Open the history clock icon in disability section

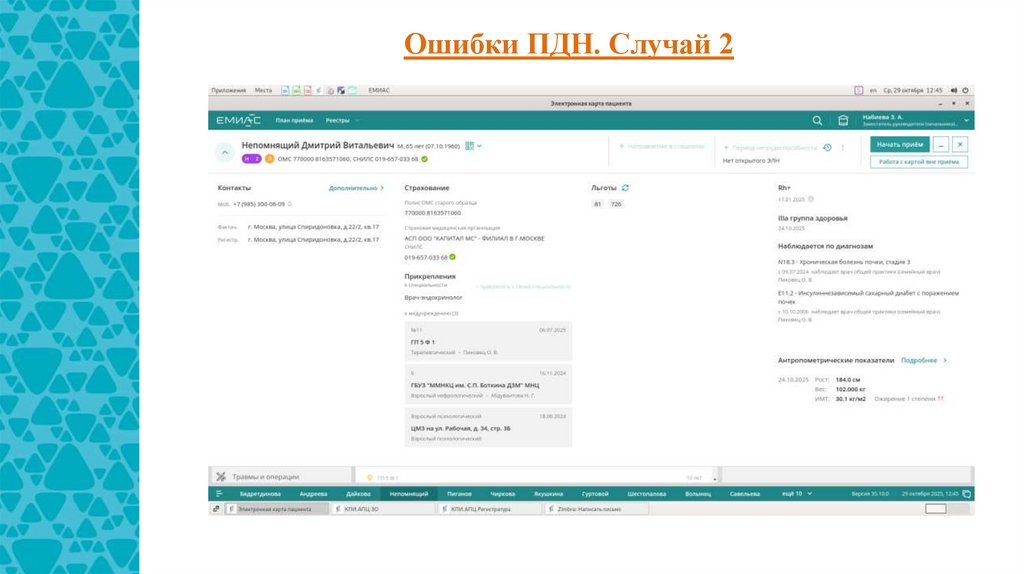coord(827,148)
